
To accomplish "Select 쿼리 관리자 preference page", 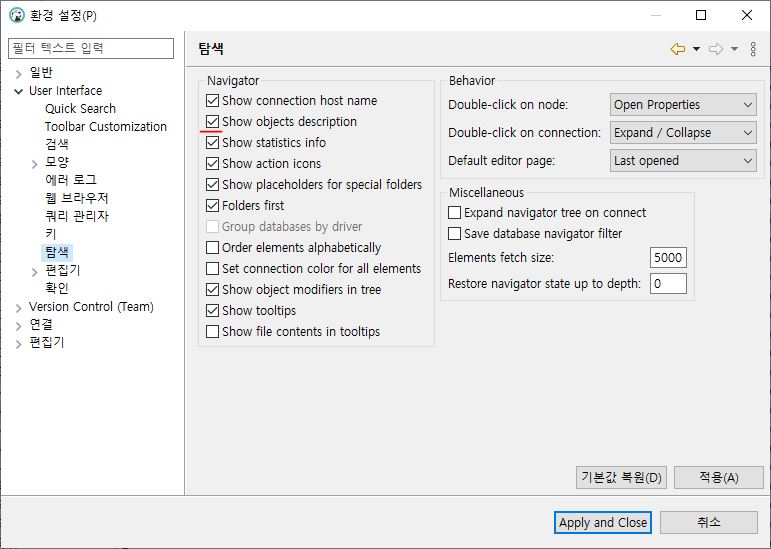I will [77, 216].
